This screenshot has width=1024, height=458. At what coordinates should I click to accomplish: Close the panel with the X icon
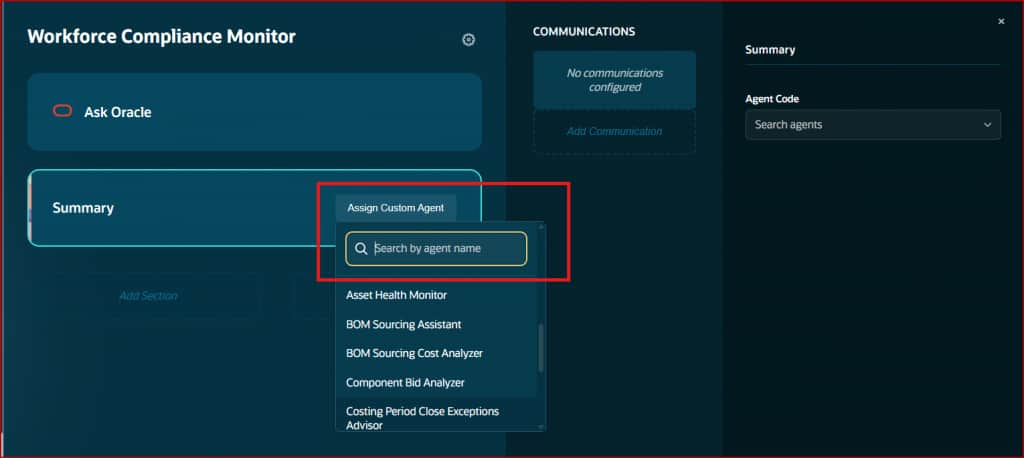(x=1001, y=22)
